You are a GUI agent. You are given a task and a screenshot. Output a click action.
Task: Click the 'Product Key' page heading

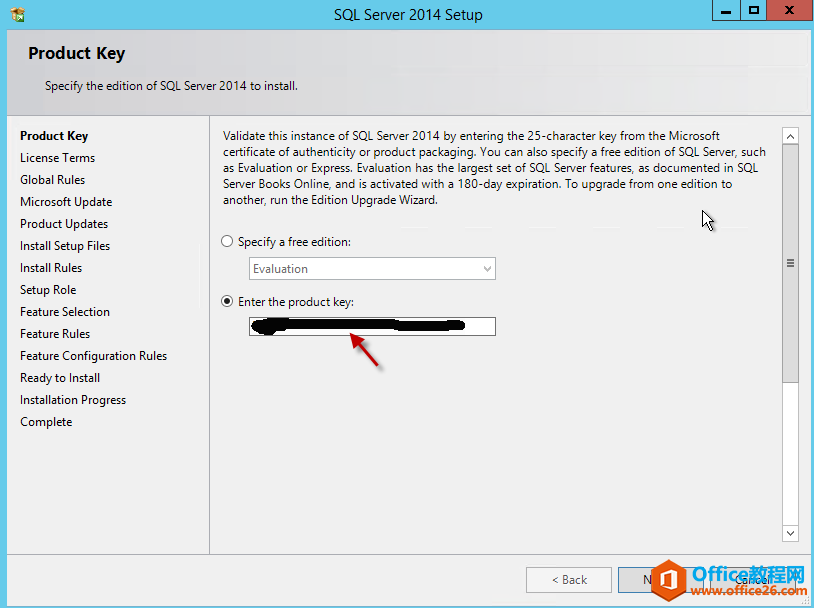click(x=76, y=53)
